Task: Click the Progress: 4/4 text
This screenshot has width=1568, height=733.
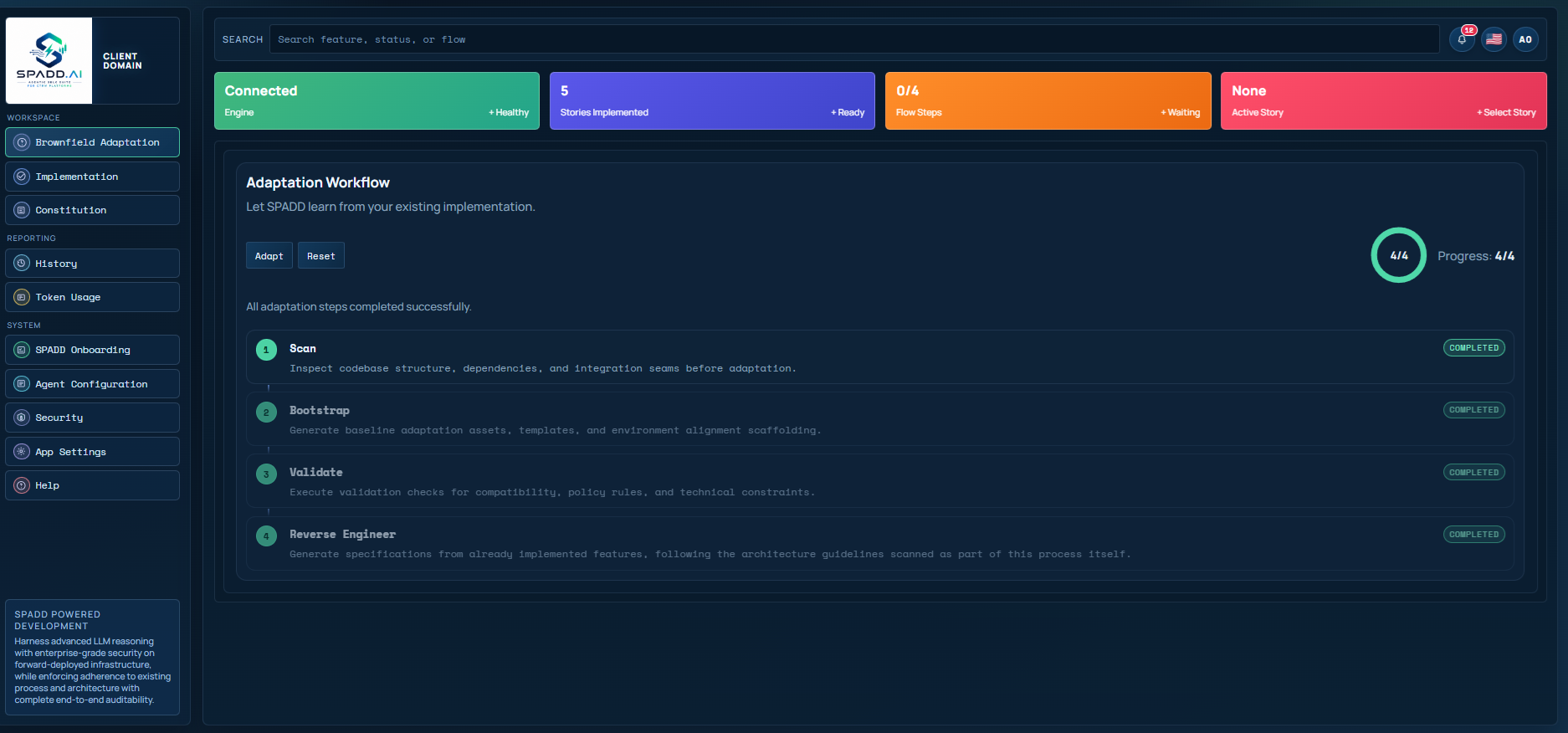Action: pos(1476,256)
